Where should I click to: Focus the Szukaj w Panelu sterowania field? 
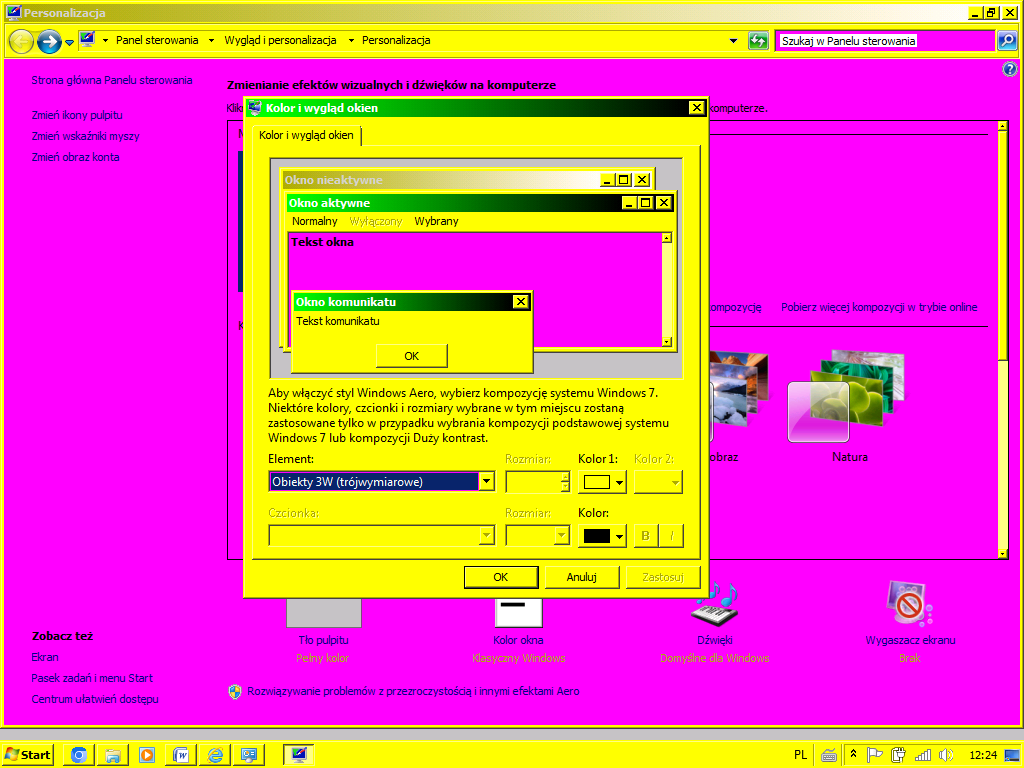884,40
